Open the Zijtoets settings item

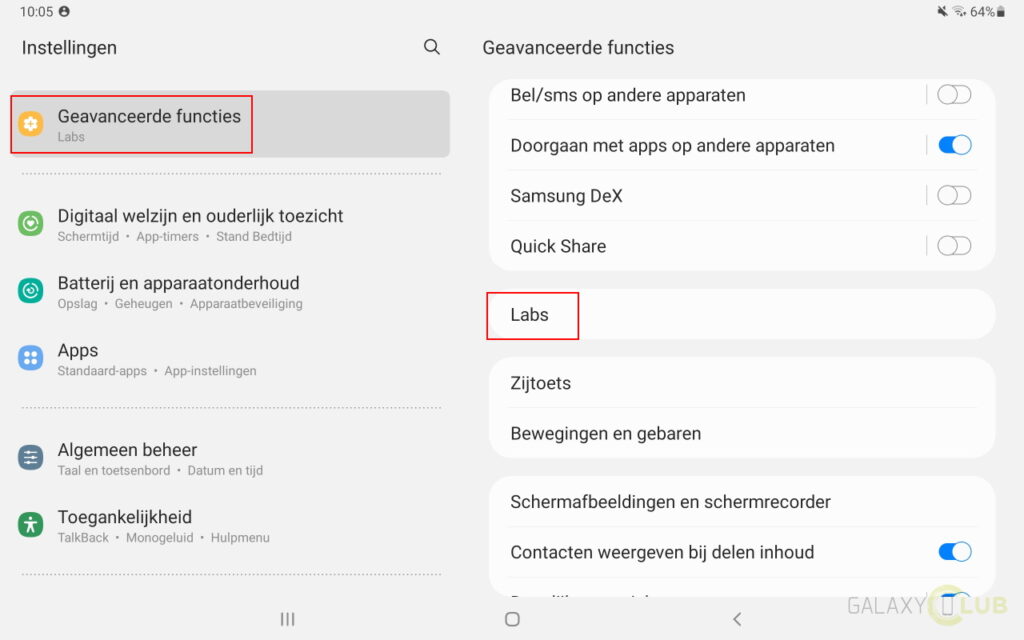(x=742, y=383)
